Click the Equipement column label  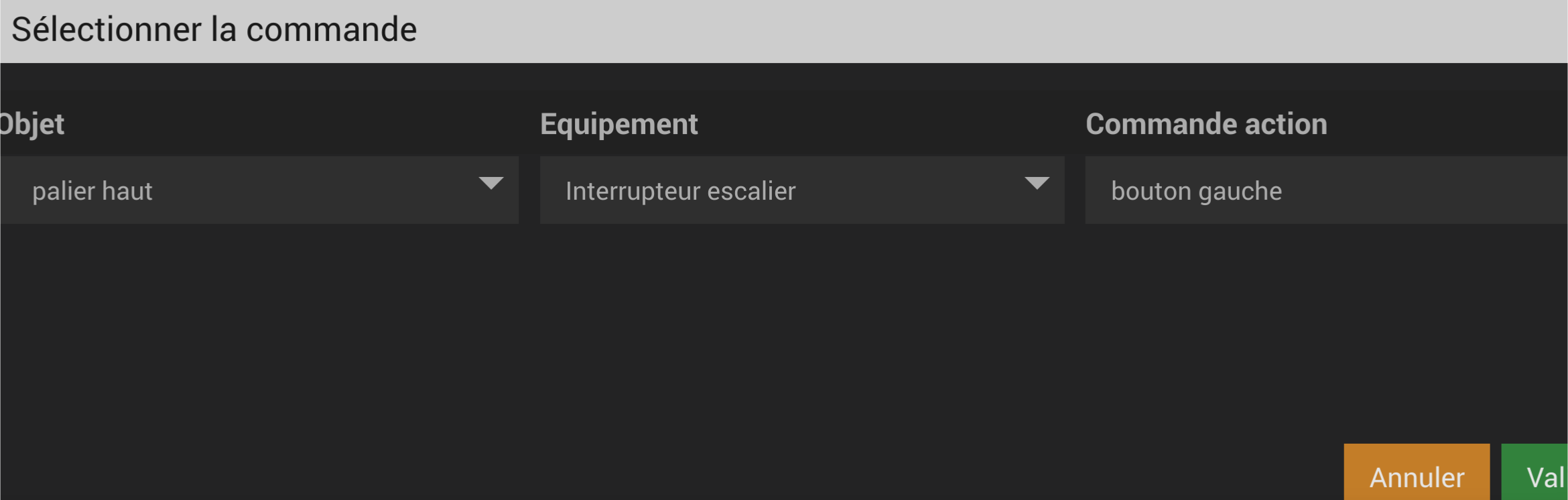click(618, 125)
